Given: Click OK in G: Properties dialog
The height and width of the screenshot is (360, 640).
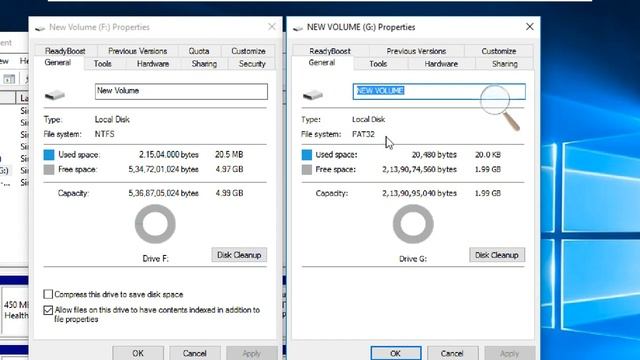Looking at the screenshot, I should 396,353.
